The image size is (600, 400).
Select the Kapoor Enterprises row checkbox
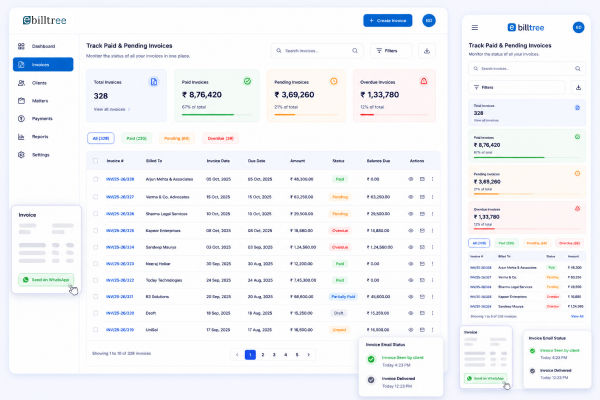tap(95, 230)
